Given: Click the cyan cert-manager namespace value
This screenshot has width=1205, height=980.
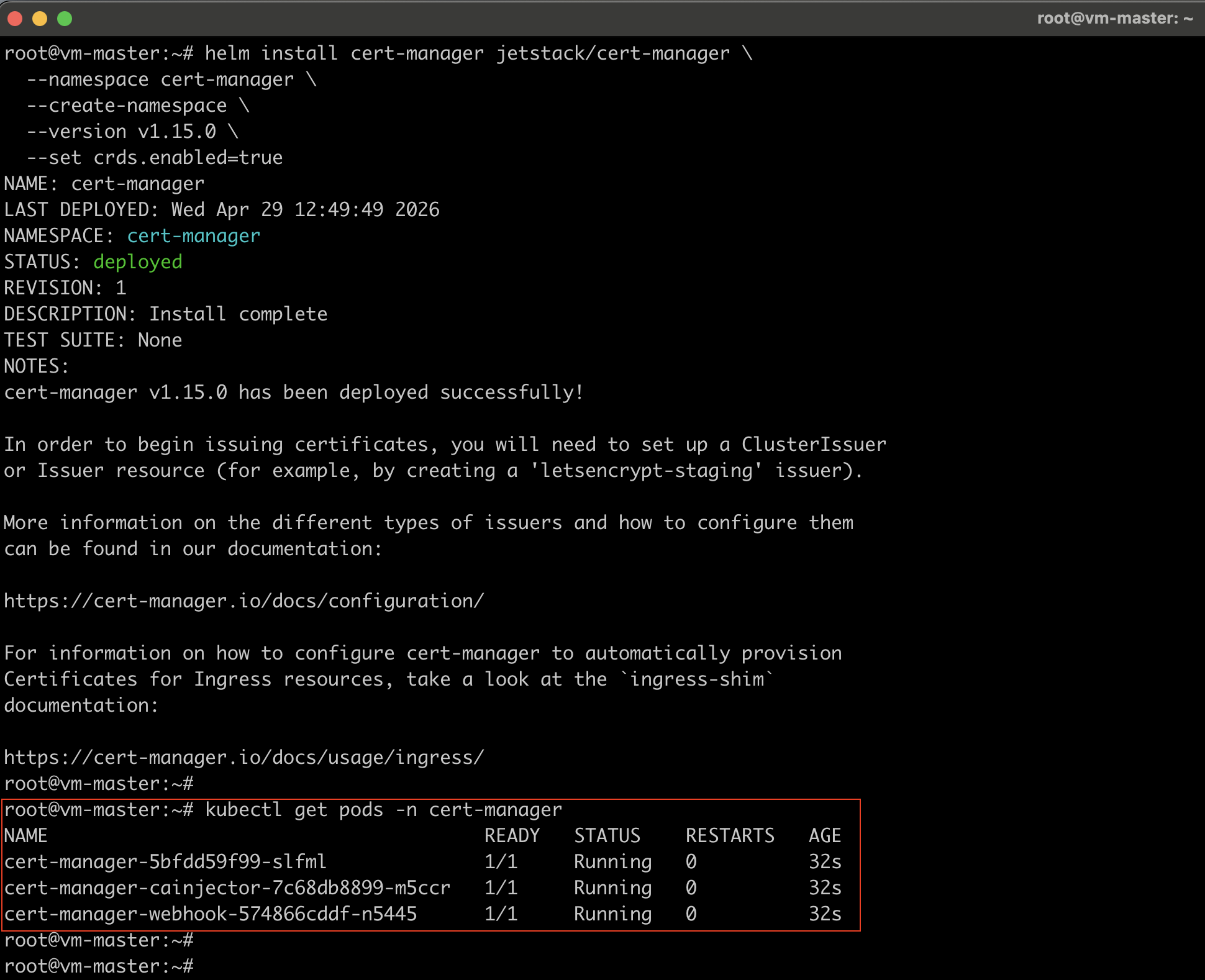Looking at the screenshot, I should coord(193,236).
